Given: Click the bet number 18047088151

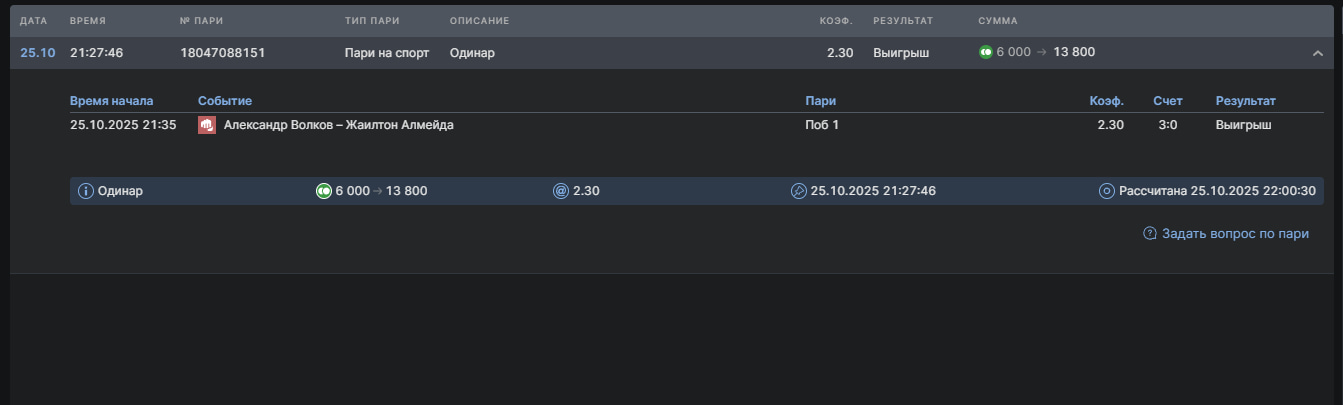Looking at the screenshot, I should click(223, 52).
